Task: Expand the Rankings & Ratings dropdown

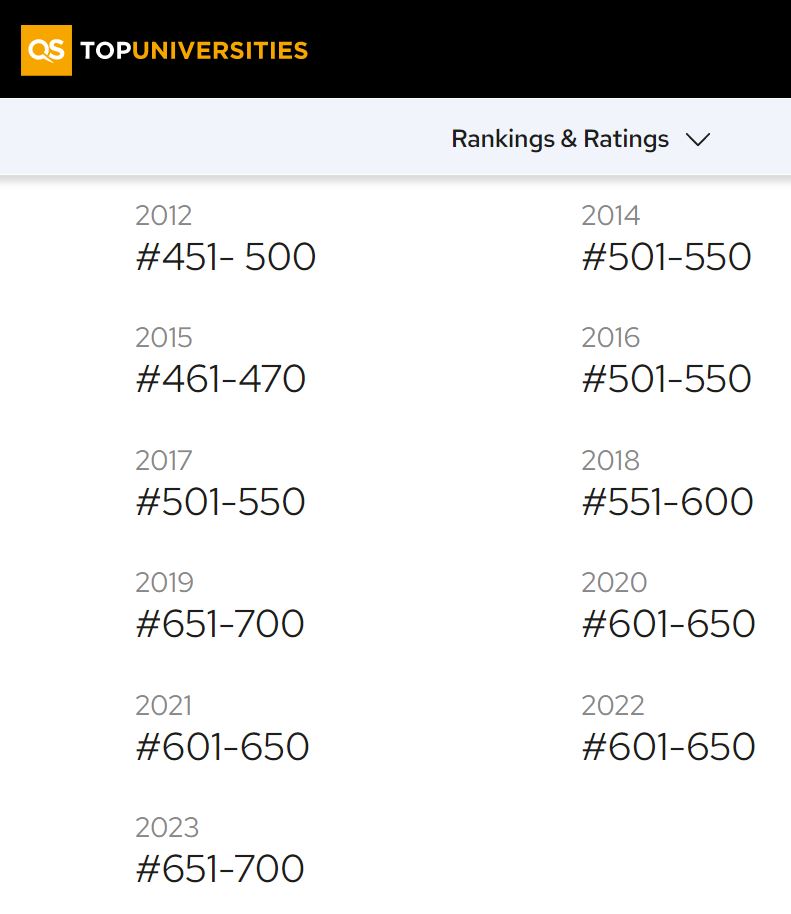Action: click(581, 139)
